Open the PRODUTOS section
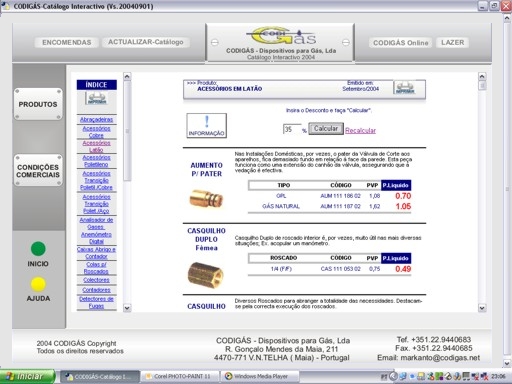The width and height of the screenshot is (512, 384). (x=38, y=104)
